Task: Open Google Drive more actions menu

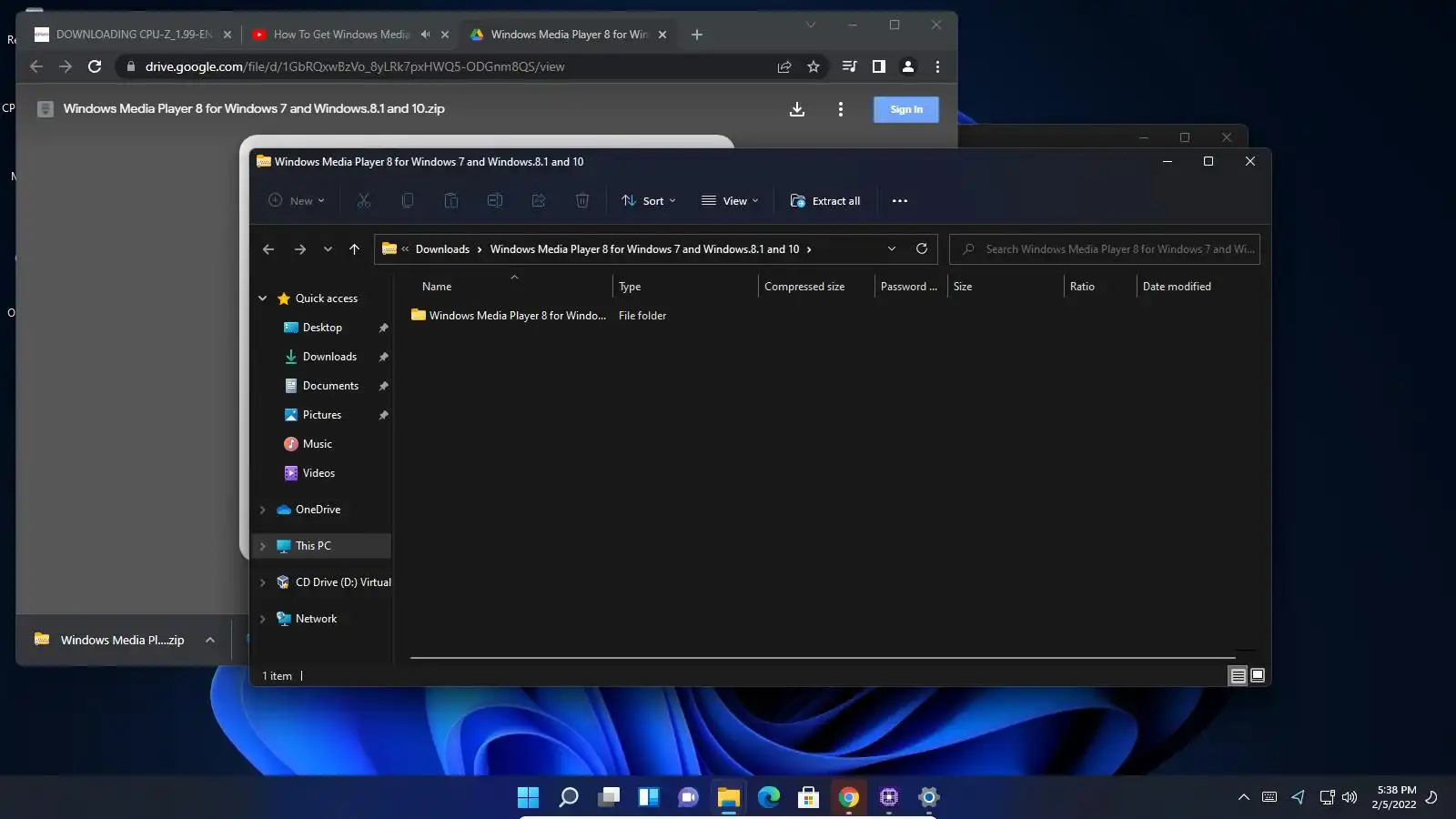Action: pos(841,109)
